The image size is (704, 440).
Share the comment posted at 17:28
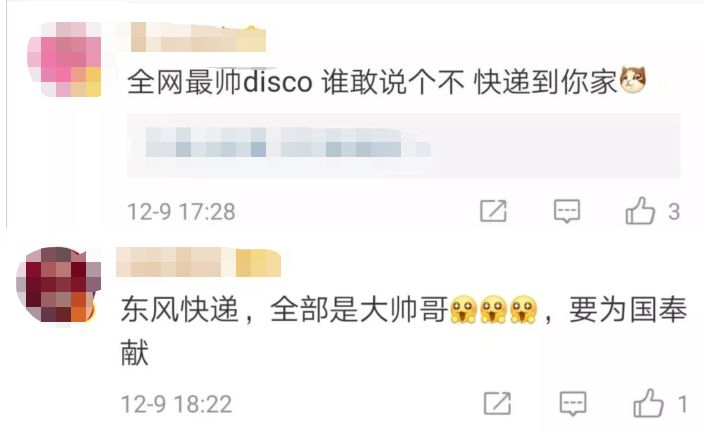pyautogui.click(x=493, y=211)
